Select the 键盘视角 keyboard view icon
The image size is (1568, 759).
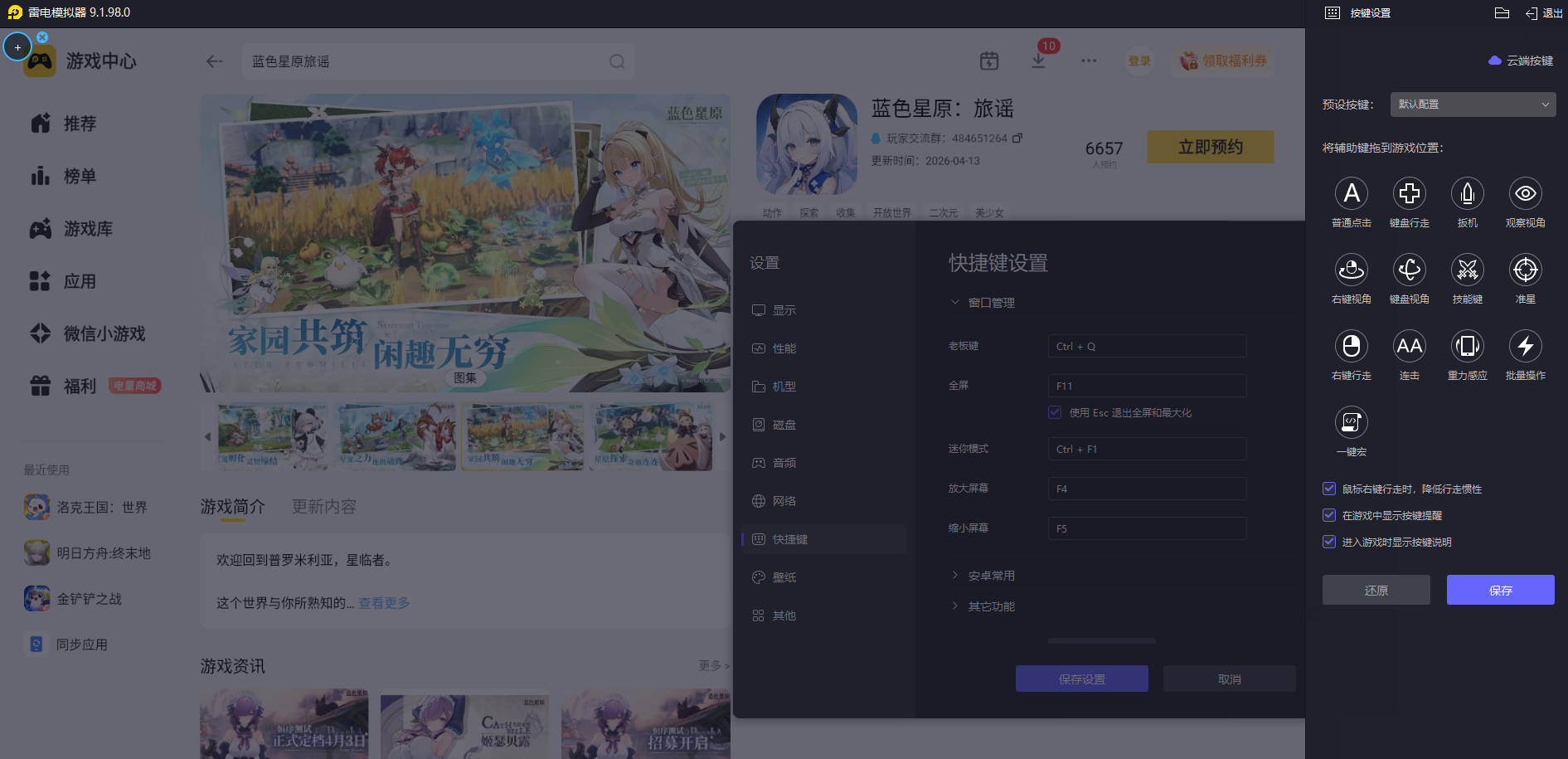[x=1409, y=270]
